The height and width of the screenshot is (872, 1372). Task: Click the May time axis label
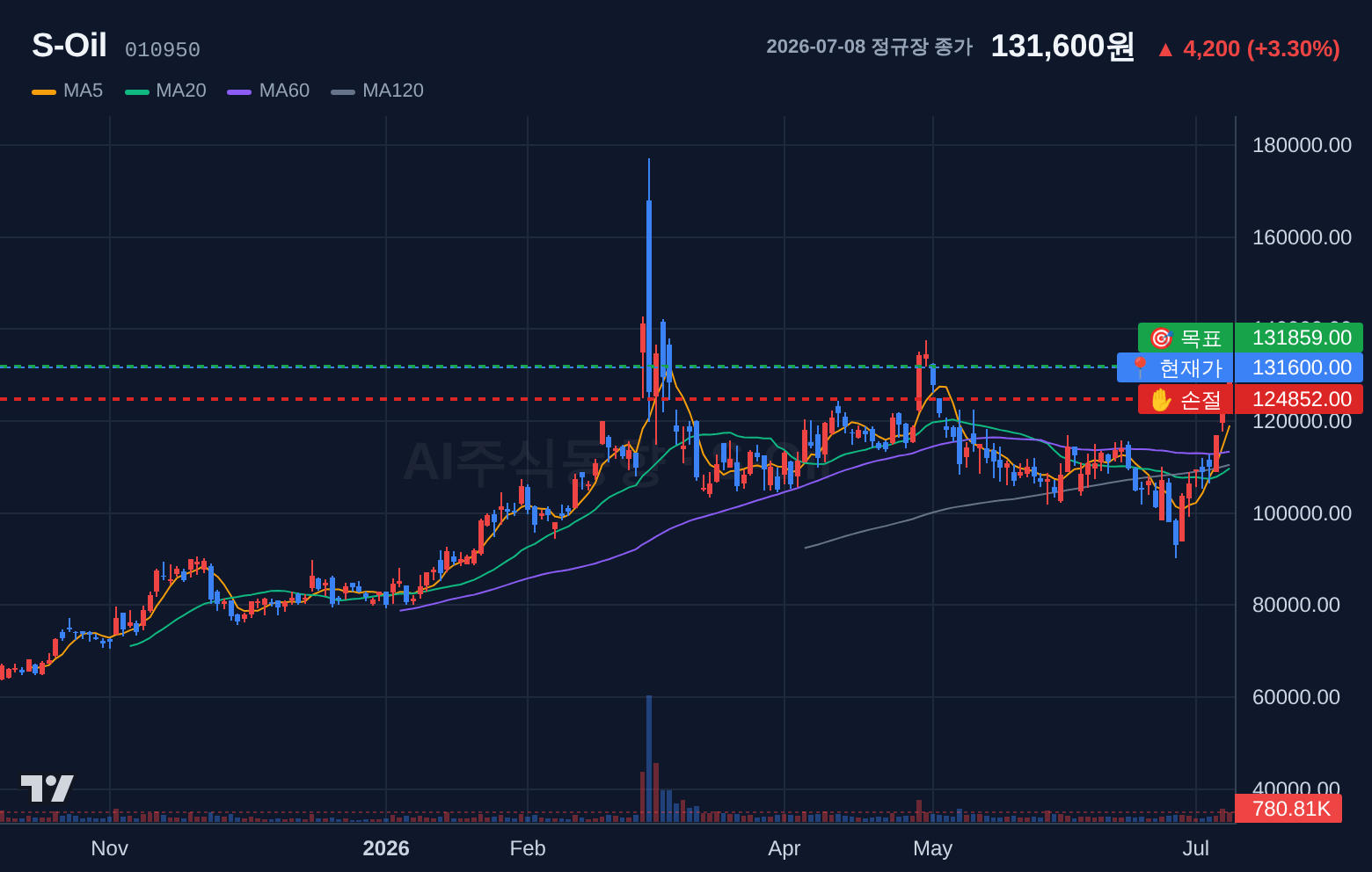933,848
